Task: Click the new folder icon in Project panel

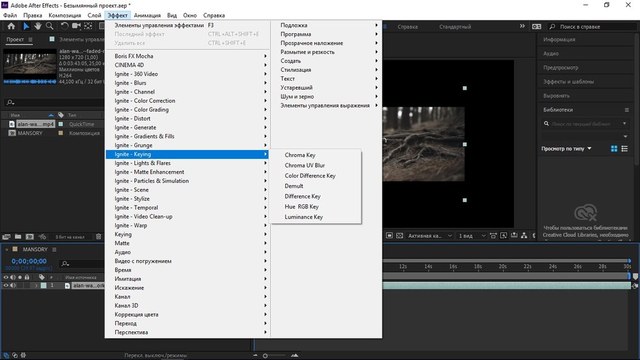Action: tap(18, 236)
